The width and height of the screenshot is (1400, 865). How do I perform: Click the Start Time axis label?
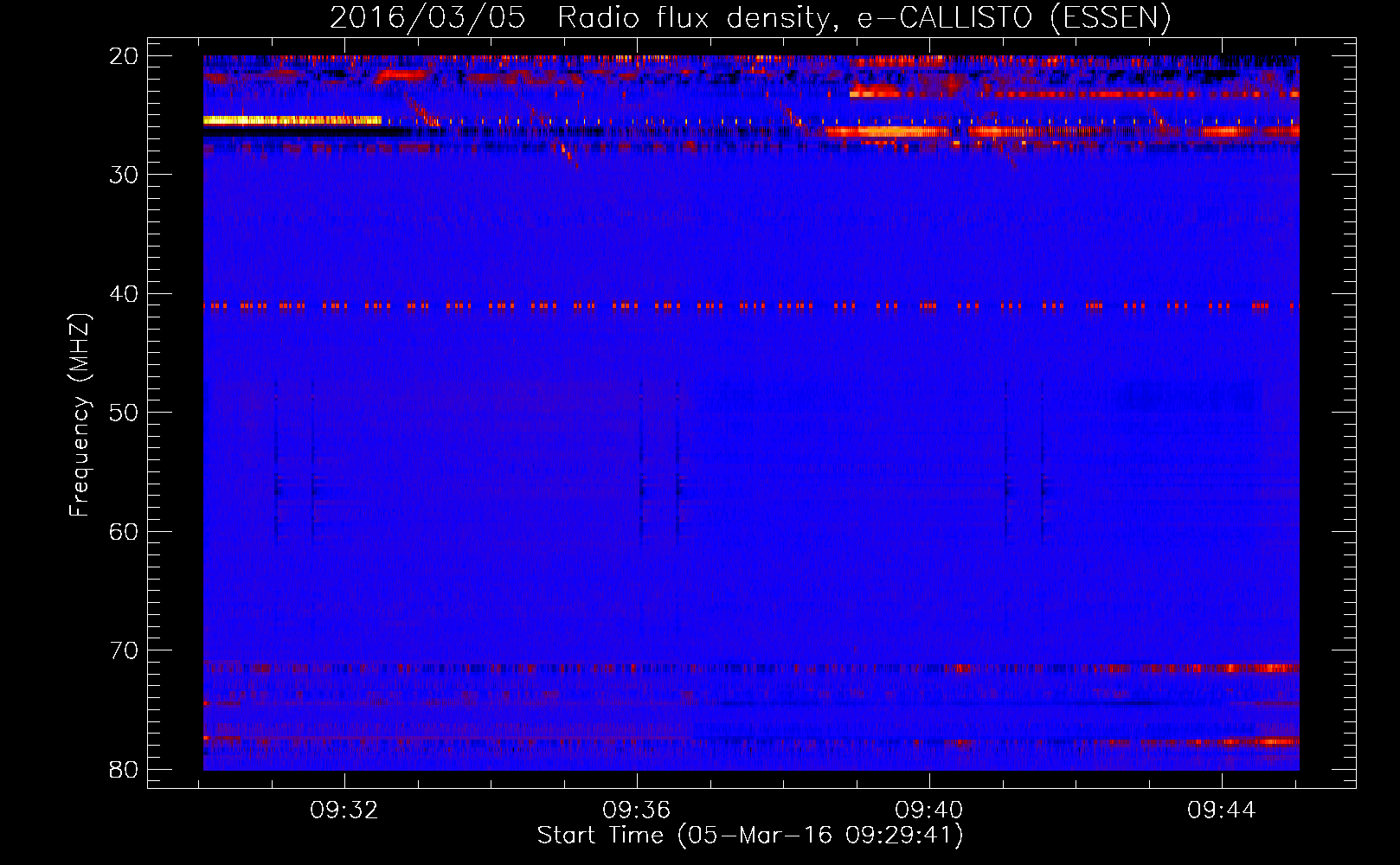pos(749,836)
